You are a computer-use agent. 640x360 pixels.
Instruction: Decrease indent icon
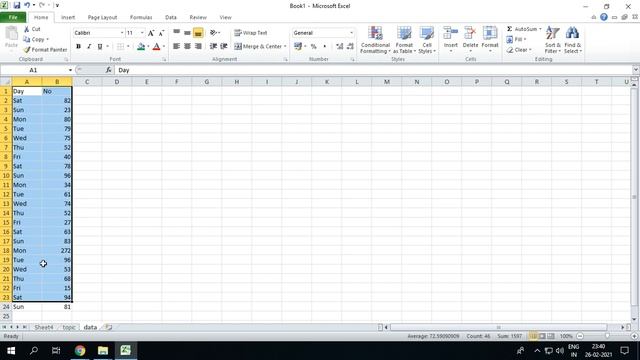tap(213, 47)
